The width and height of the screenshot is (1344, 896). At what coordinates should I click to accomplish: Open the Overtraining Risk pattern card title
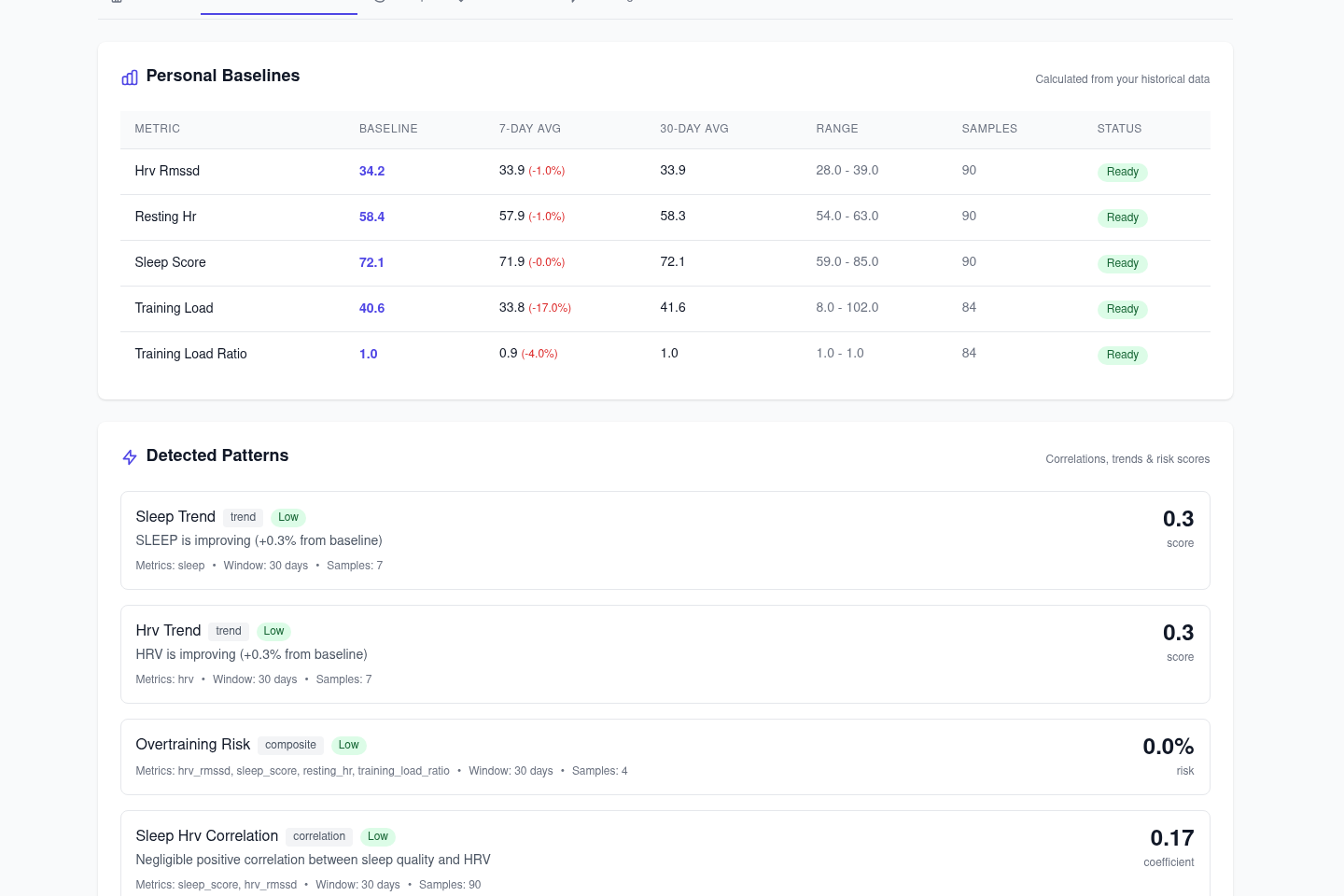(193, 745)
